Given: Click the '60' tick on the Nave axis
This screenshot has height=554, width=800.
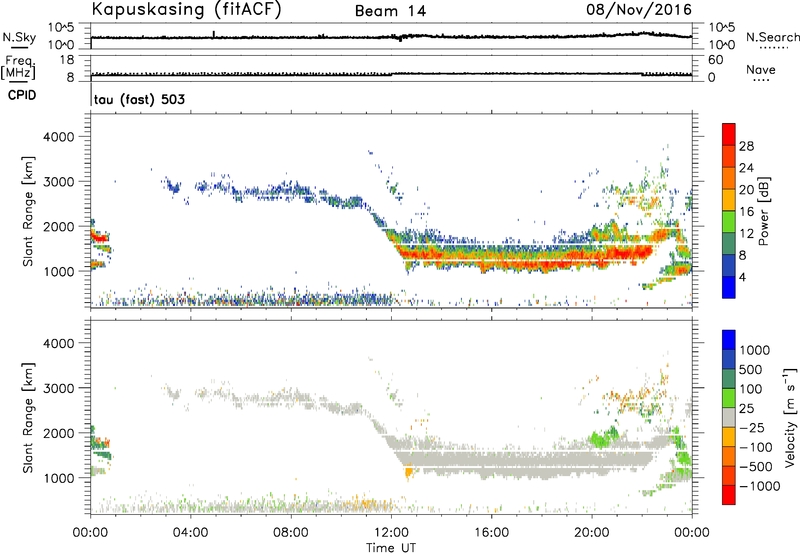Looking at the screenshot, I should [x=715, y=60].
